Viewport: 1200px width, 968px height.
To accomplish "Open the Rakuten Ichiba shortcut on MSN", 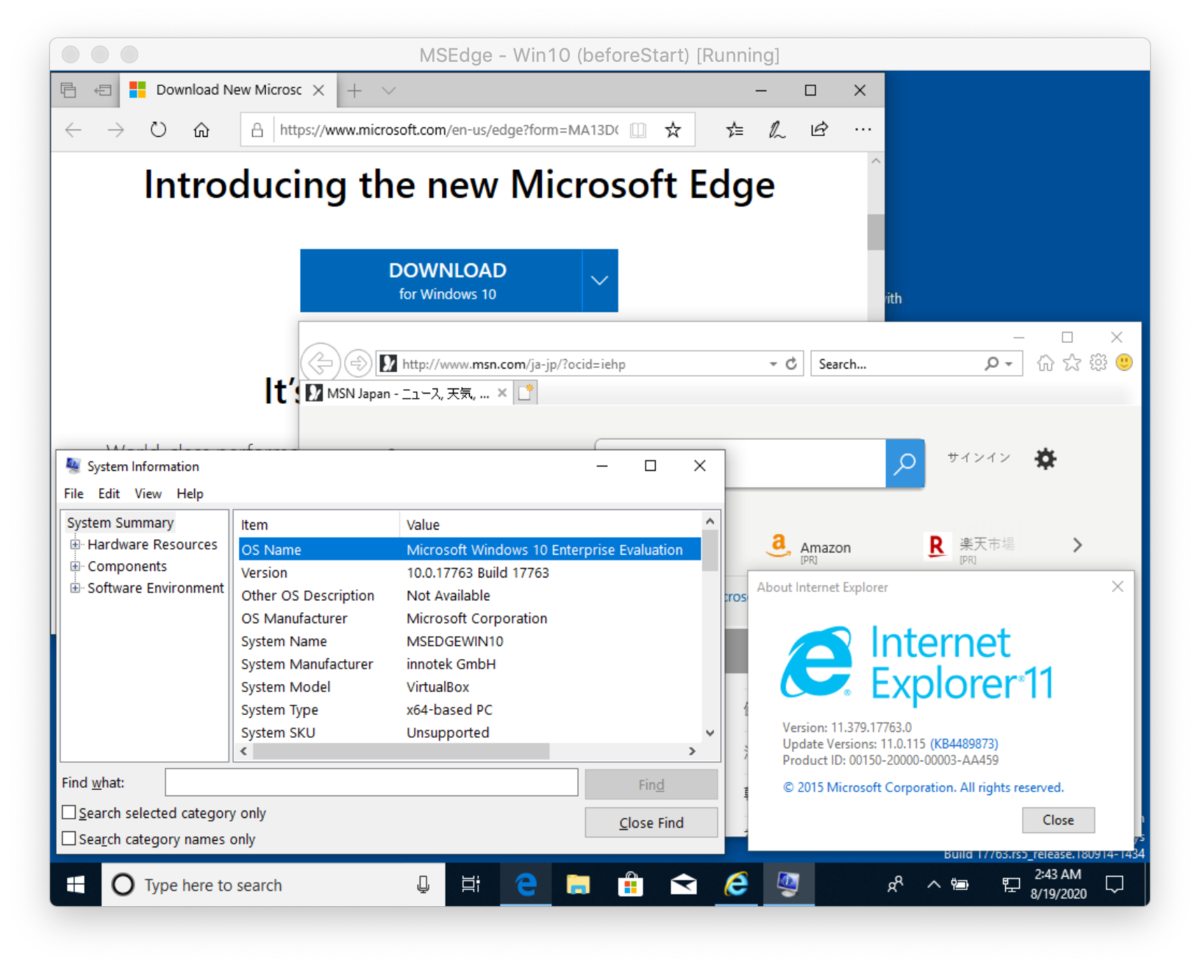I will tap(971, 548).
